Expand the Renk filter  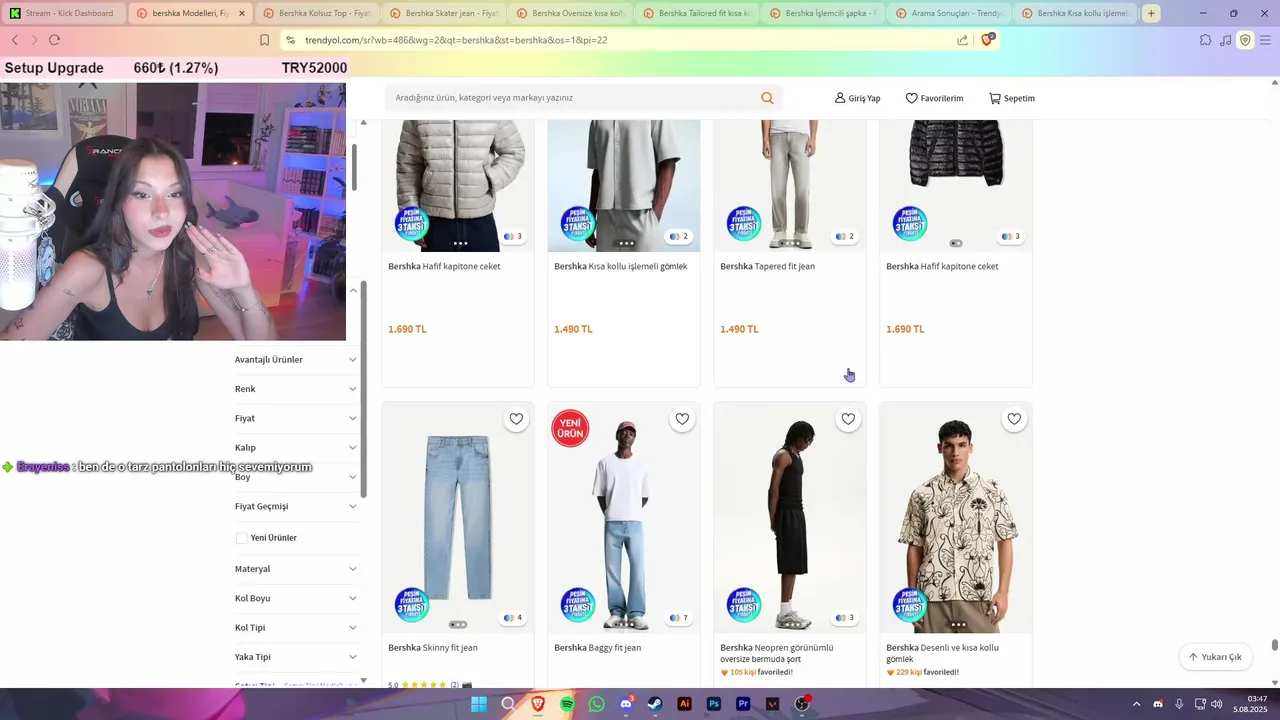click(x=295, y=389)
